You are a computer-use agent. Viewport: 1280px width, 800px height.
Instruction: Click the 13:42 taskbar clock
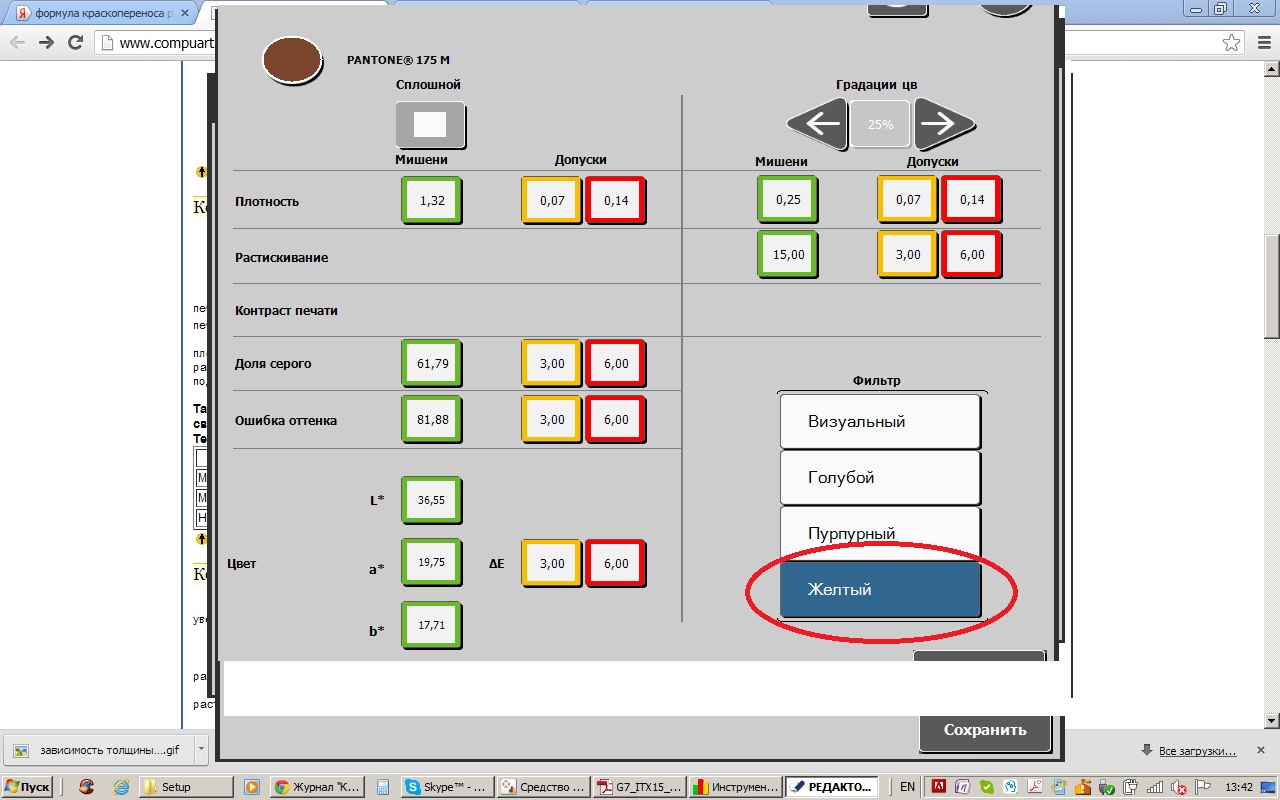[1239, 787]
